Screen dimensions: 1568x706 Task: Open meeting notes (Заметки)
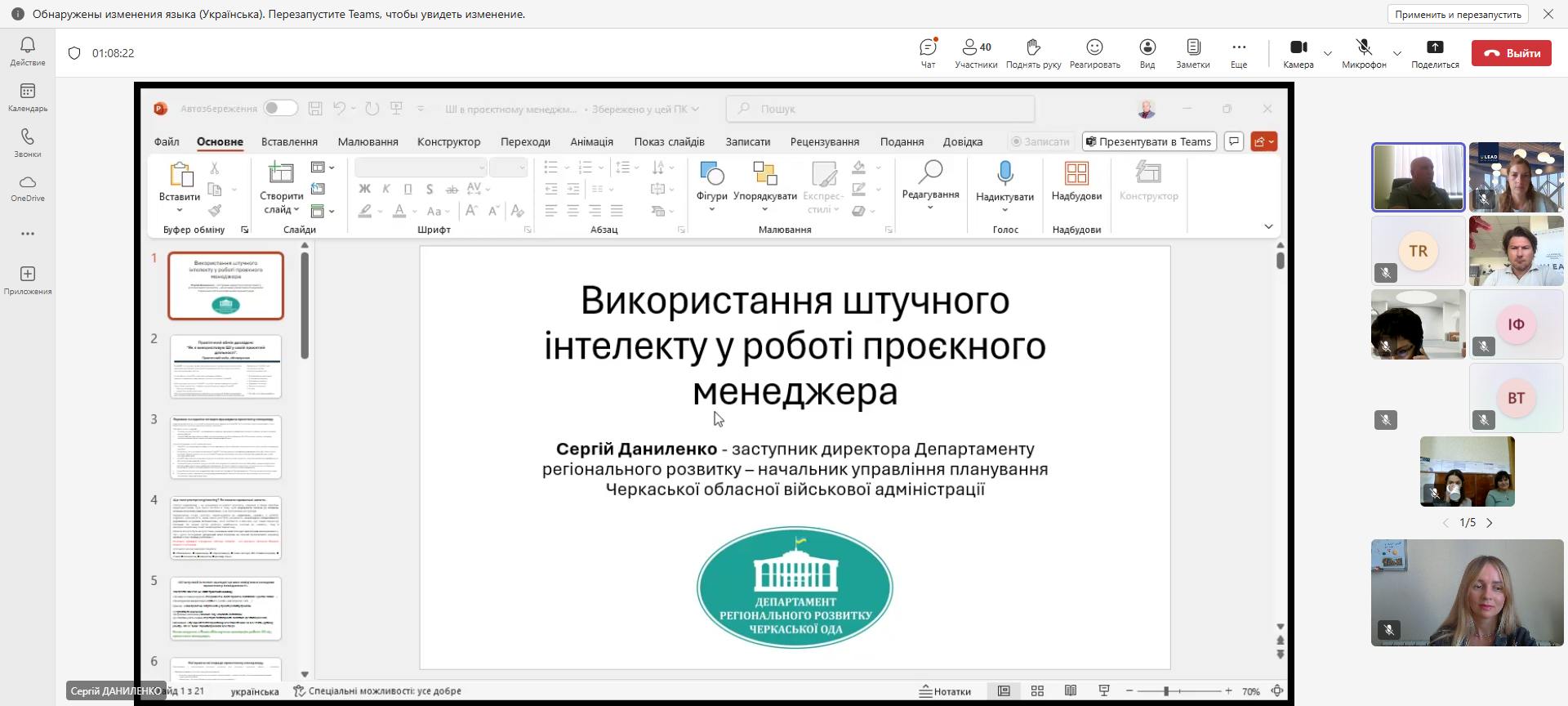click(x=1192, y=53)
